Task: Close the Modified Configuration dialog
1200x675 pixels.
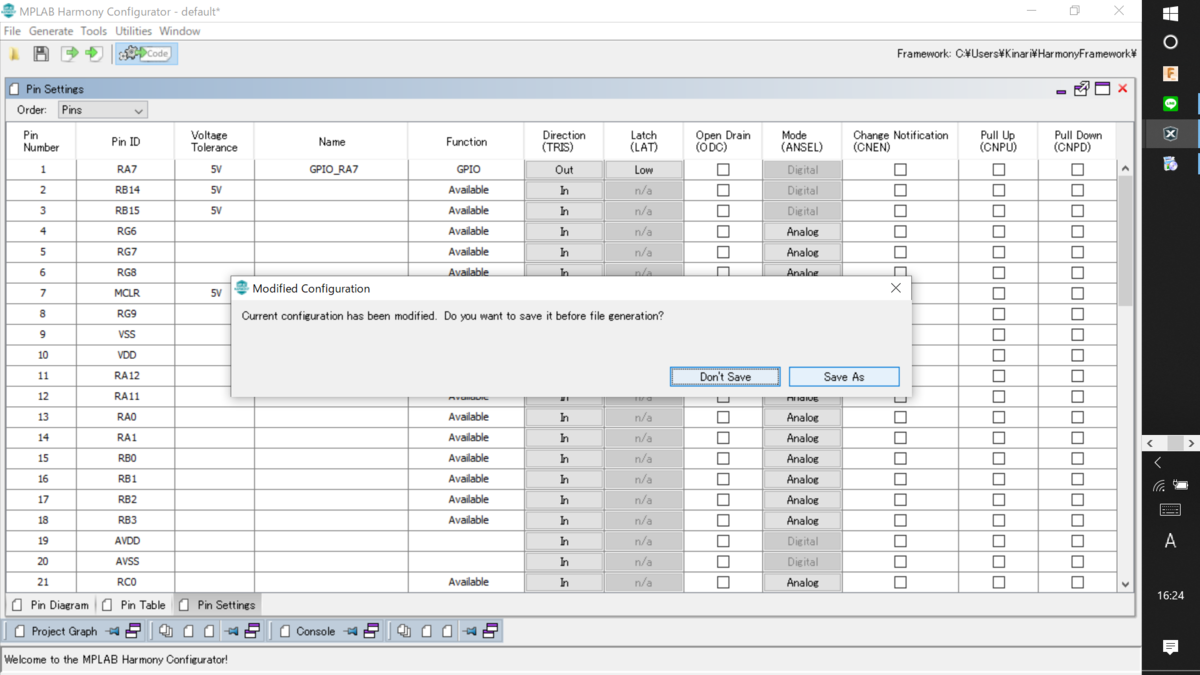Action: point(895,288)
